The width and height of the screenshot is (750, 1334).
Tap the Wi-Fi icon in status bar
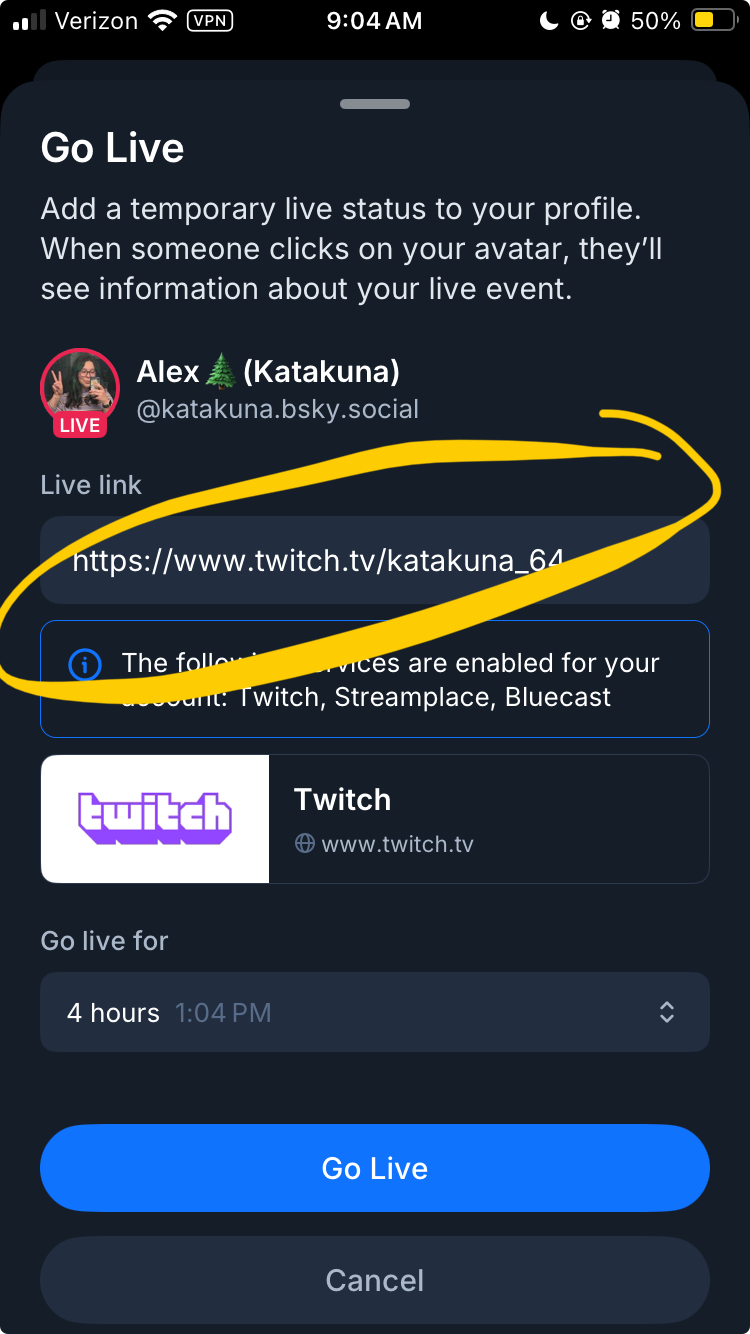pyautogui.click(x=160, y=21)
